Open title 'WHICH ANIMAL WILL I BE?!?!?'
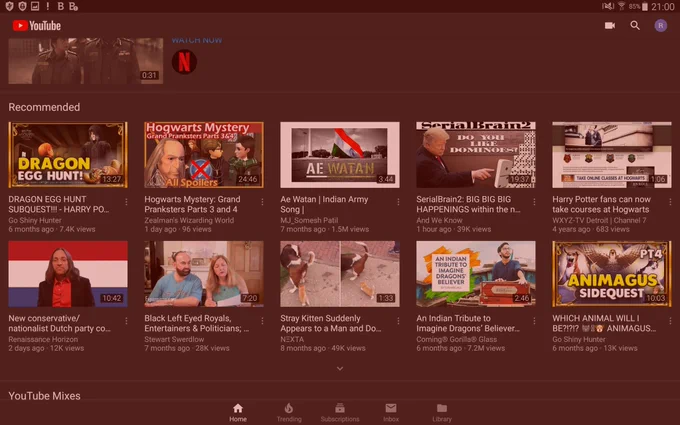This screenshot has width=680, height=425. click(604, 324)
